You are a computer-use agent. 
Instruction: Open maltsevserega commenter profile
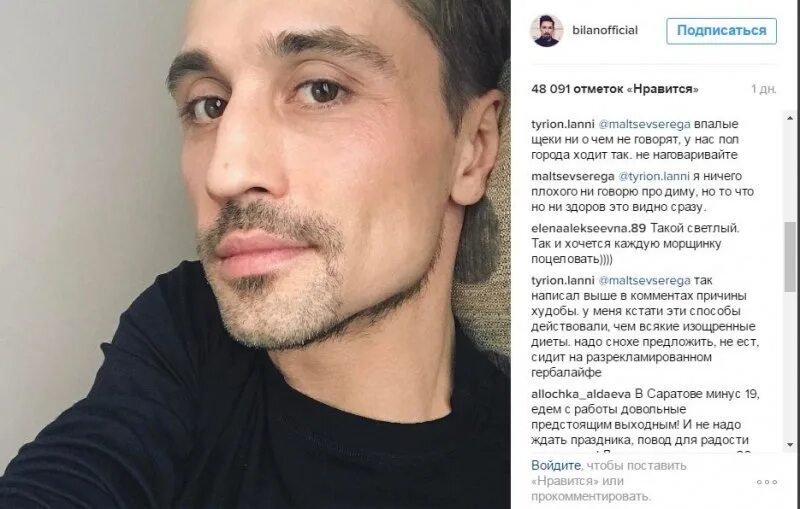[x=572, y=176]
